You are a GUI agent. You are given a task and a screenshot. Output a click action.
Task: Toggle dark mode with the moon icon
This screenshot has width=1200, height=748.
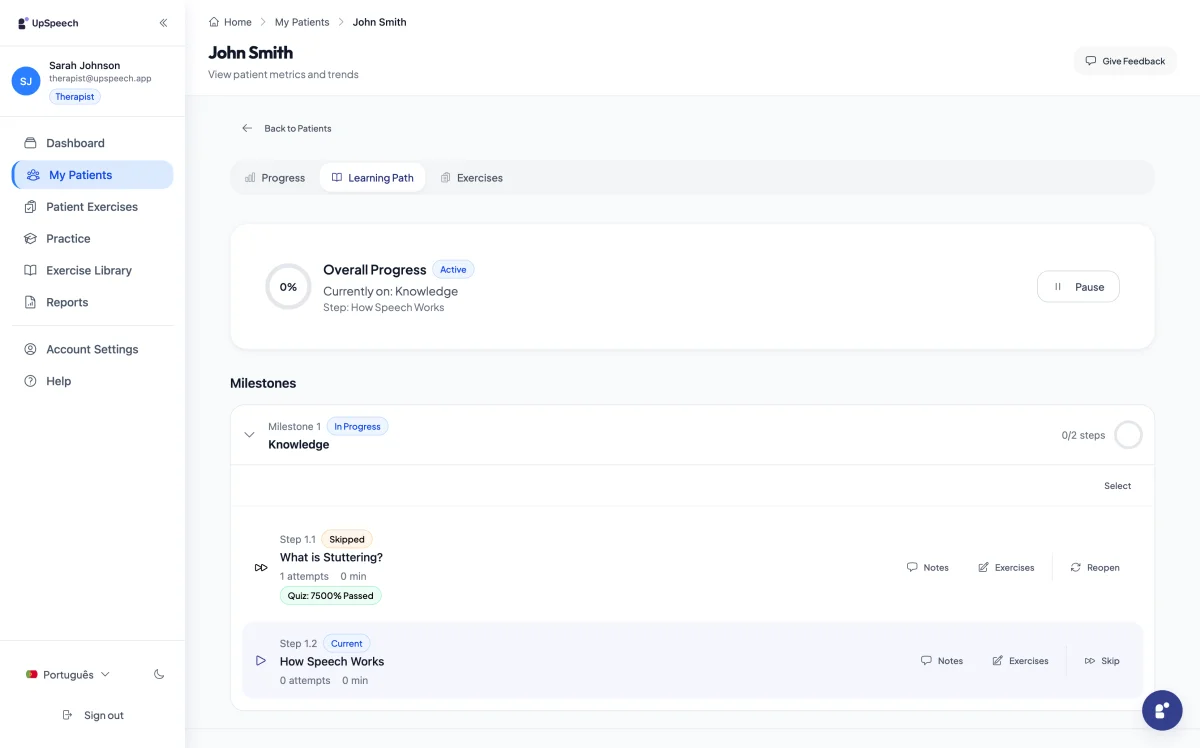[159, 674]
